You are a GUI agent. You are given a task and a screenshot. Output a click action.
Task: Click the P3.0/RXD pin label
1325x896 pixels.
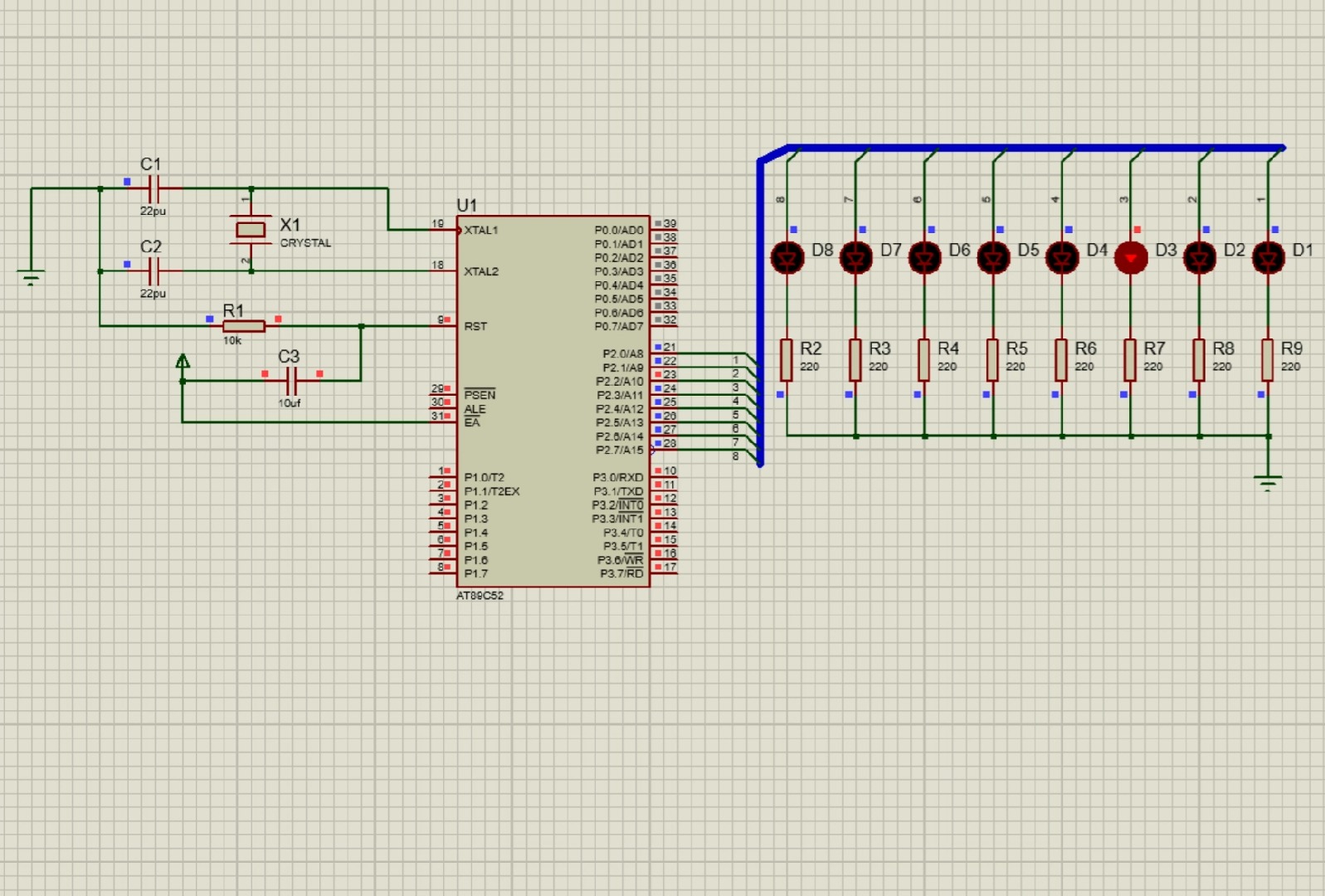click(x=618, y=477)
